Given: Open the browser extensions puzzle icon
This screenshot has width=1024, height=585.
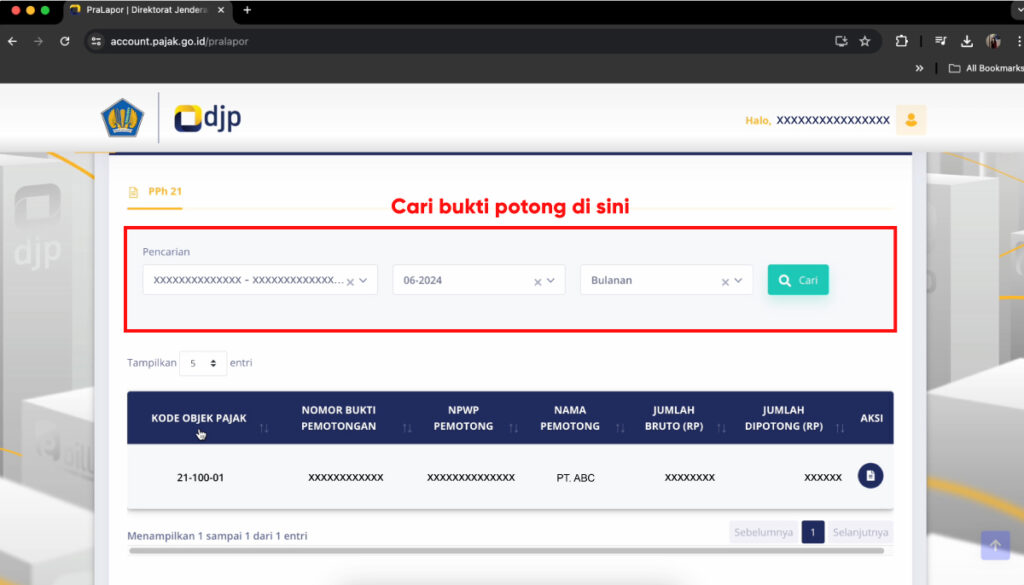Looking at the screenshot, I should [901, 41].
